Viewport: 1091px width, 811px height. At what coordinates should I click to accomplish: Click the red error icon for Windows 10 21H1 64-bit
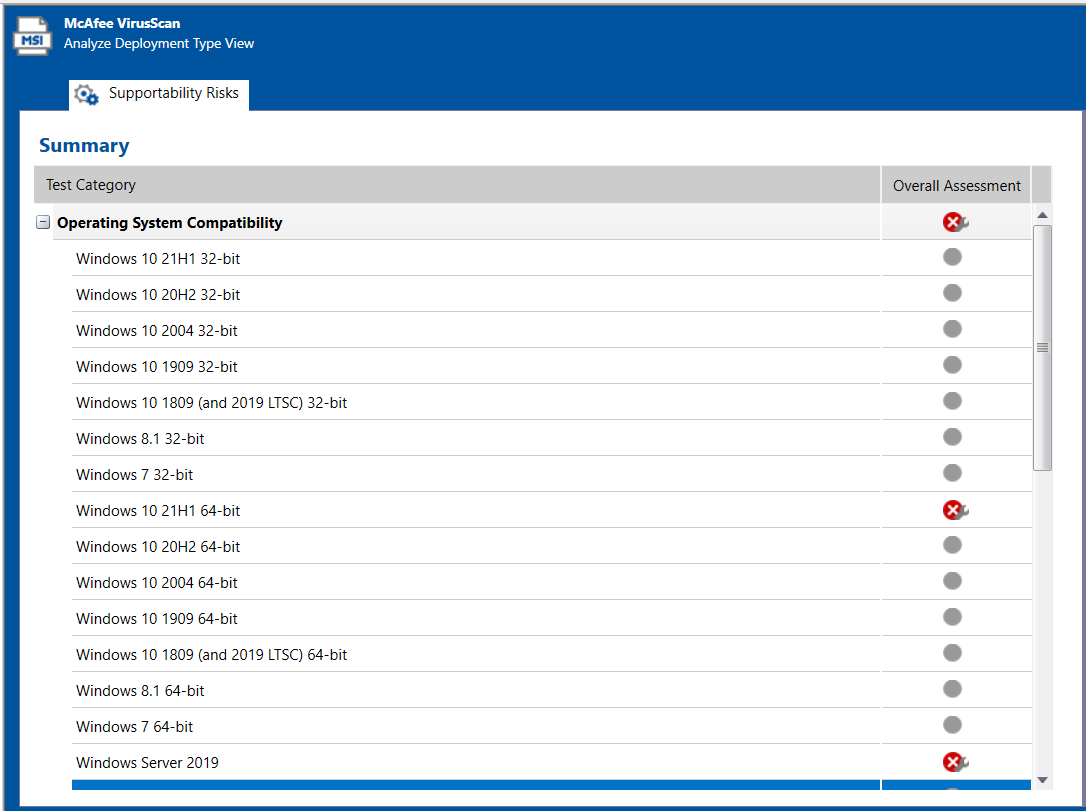point(955,510)
